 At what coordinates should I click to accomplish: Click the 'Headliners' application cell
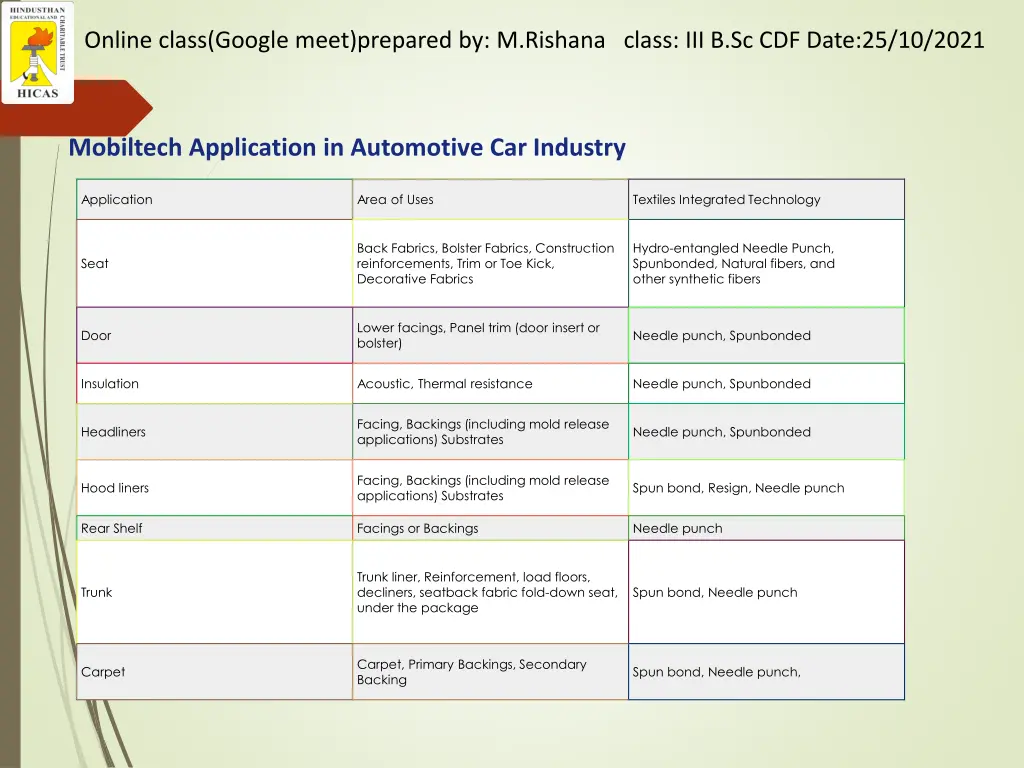[214, 432]
